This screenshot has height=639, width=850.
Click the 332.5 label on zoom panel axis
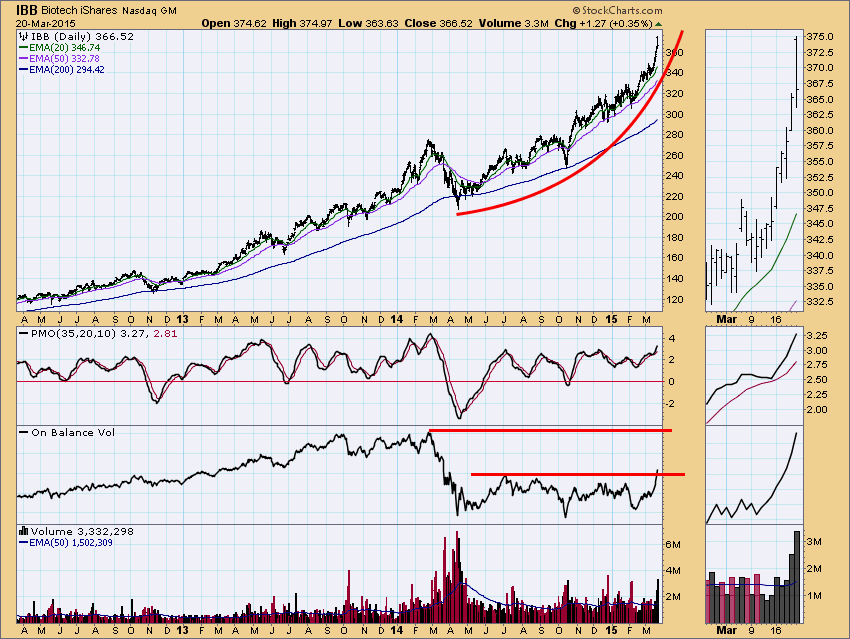click(820, 301)
